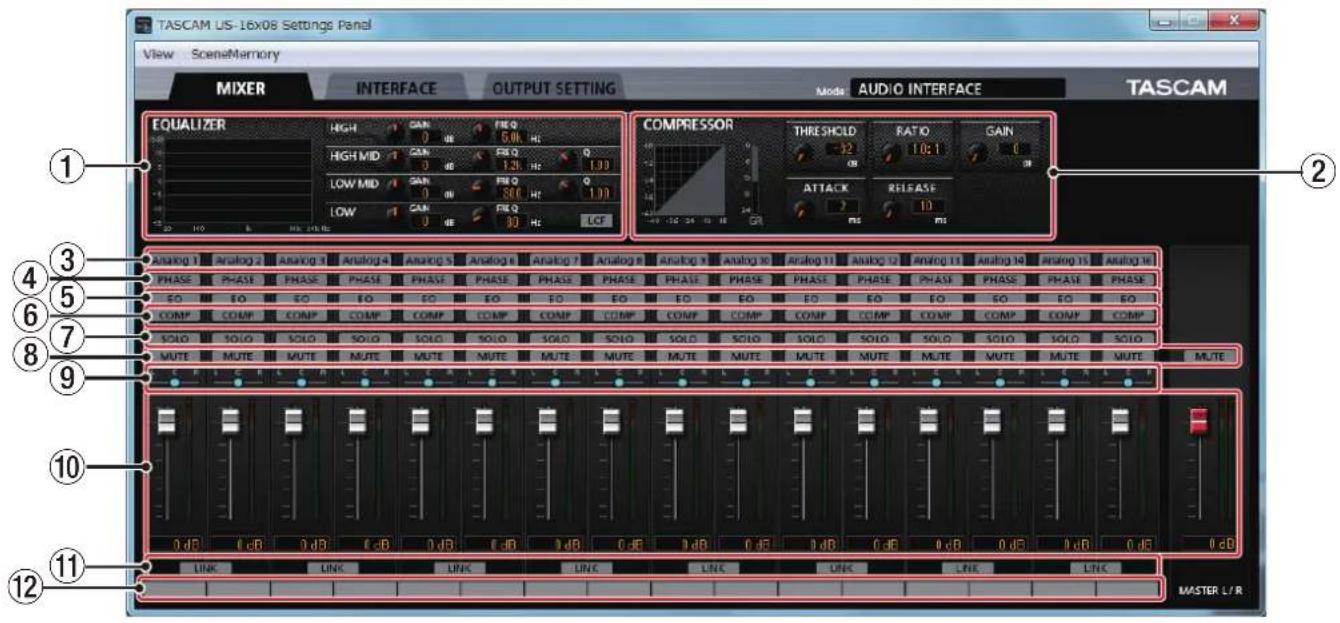The image size is (1340, 623).
Task: Turn the compressor RATIO knob
Action: pos(891,153)
